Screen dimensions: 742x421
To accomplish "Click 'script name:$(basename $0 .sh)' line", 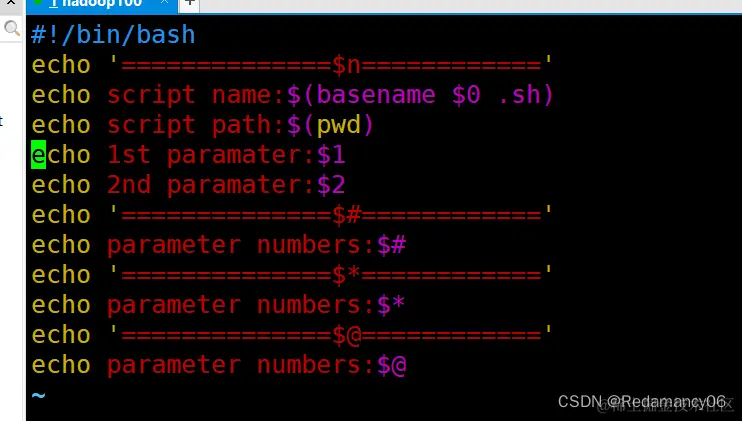I will click(292, 95).
